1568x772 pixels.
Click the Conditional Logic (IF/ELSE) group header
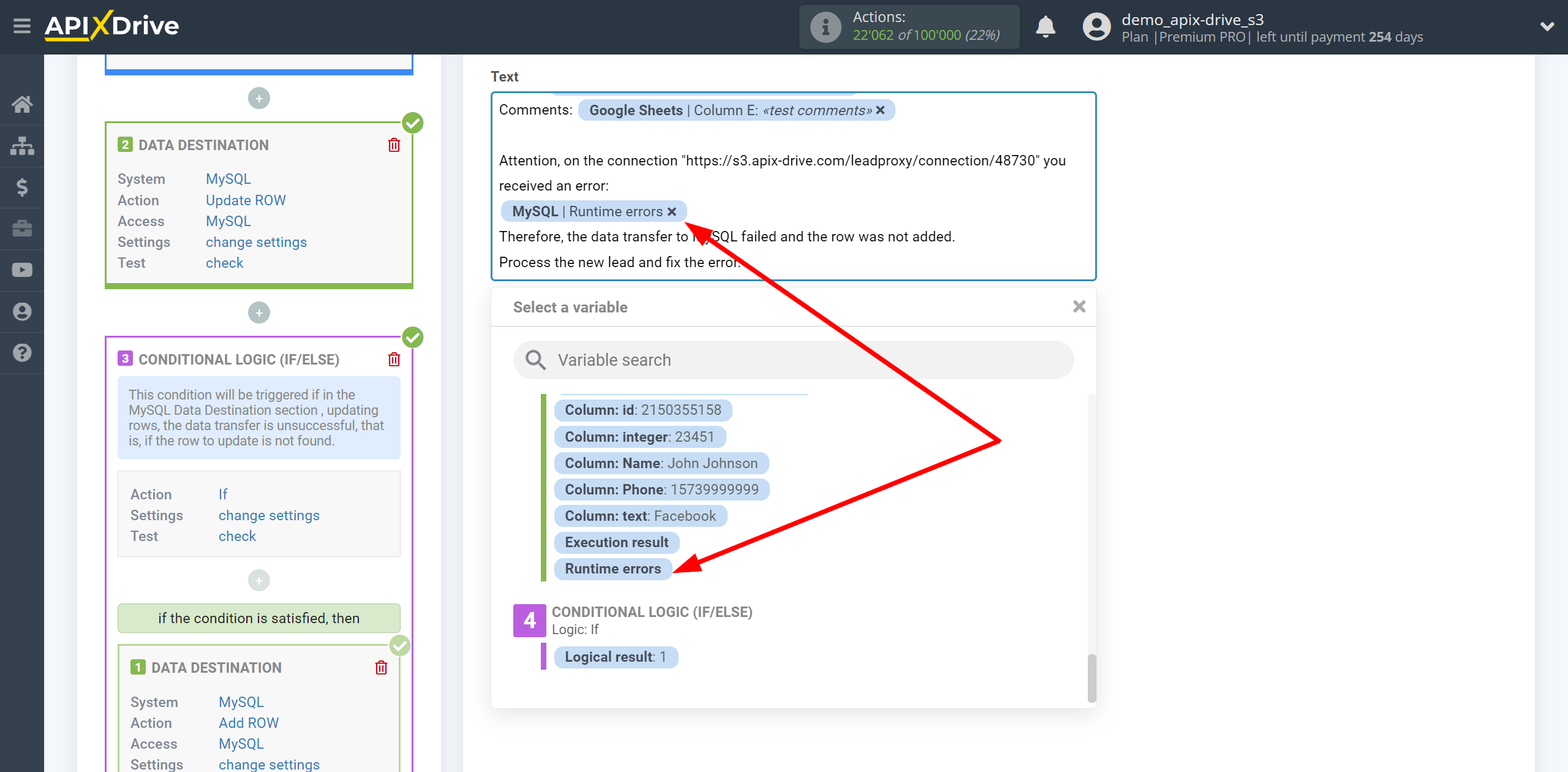pos(652,612)
